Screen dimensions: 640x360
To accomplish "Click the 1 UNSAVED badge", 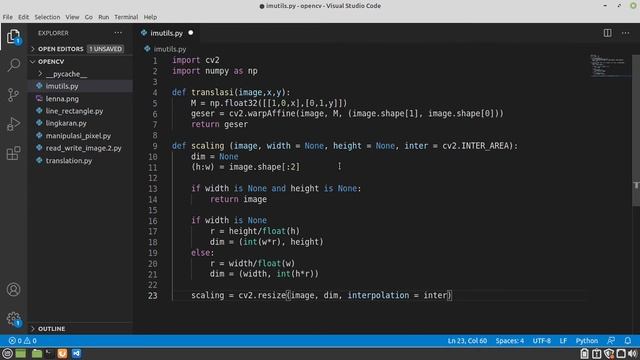I will (105, 49).
